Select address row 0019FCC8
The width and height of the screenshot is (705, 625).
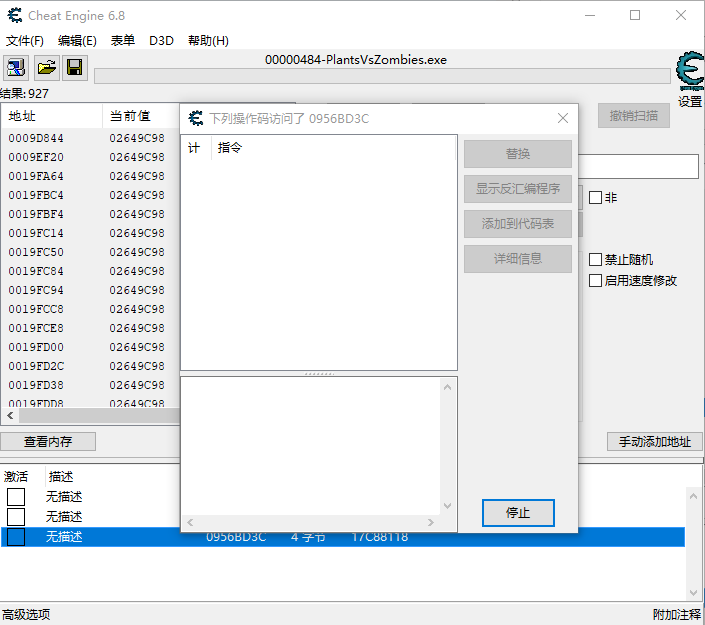(x=90, y=309)
